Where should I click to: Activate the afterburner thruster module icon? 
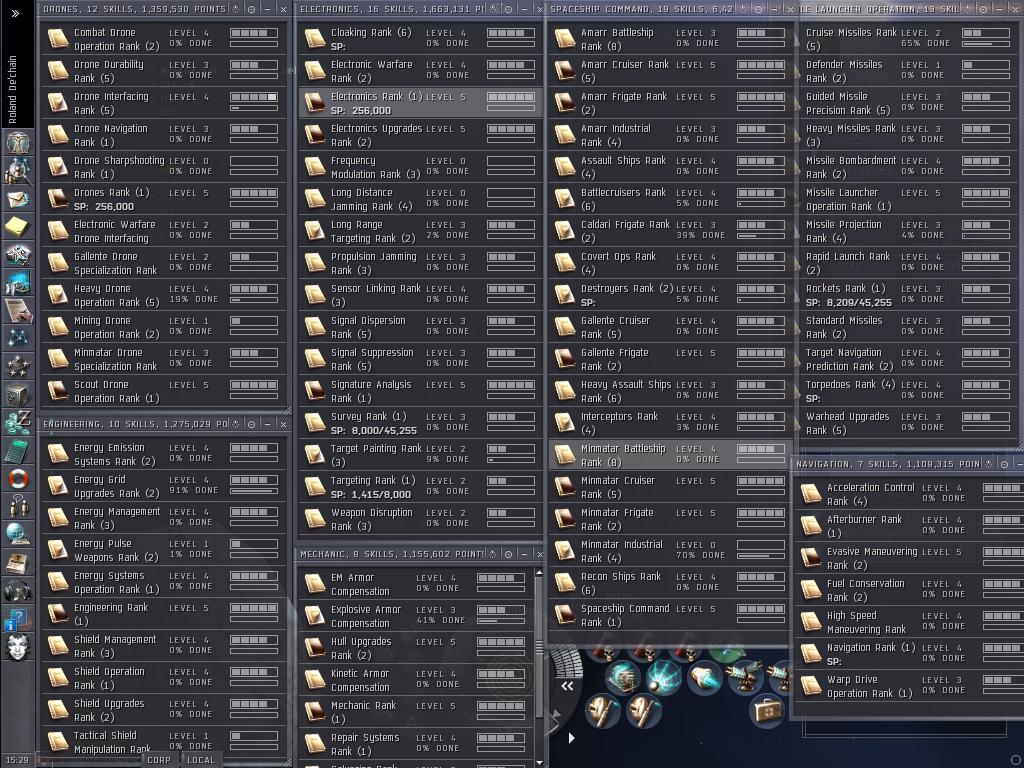[x=704, y=676]
